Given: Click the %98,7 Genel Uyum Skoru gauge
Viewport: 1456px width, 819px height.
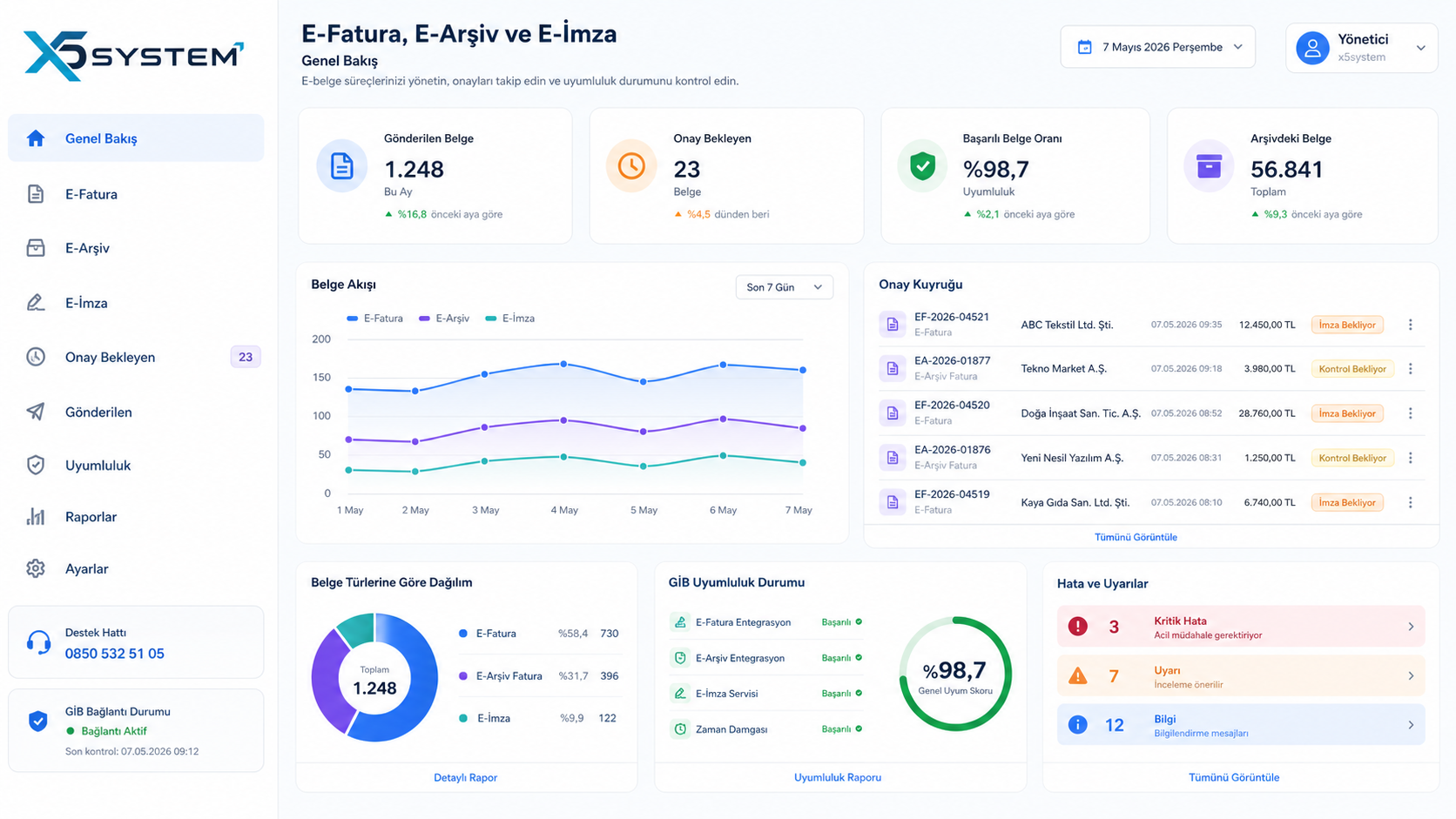Looking at the screenshot, I should click(955, 675).
